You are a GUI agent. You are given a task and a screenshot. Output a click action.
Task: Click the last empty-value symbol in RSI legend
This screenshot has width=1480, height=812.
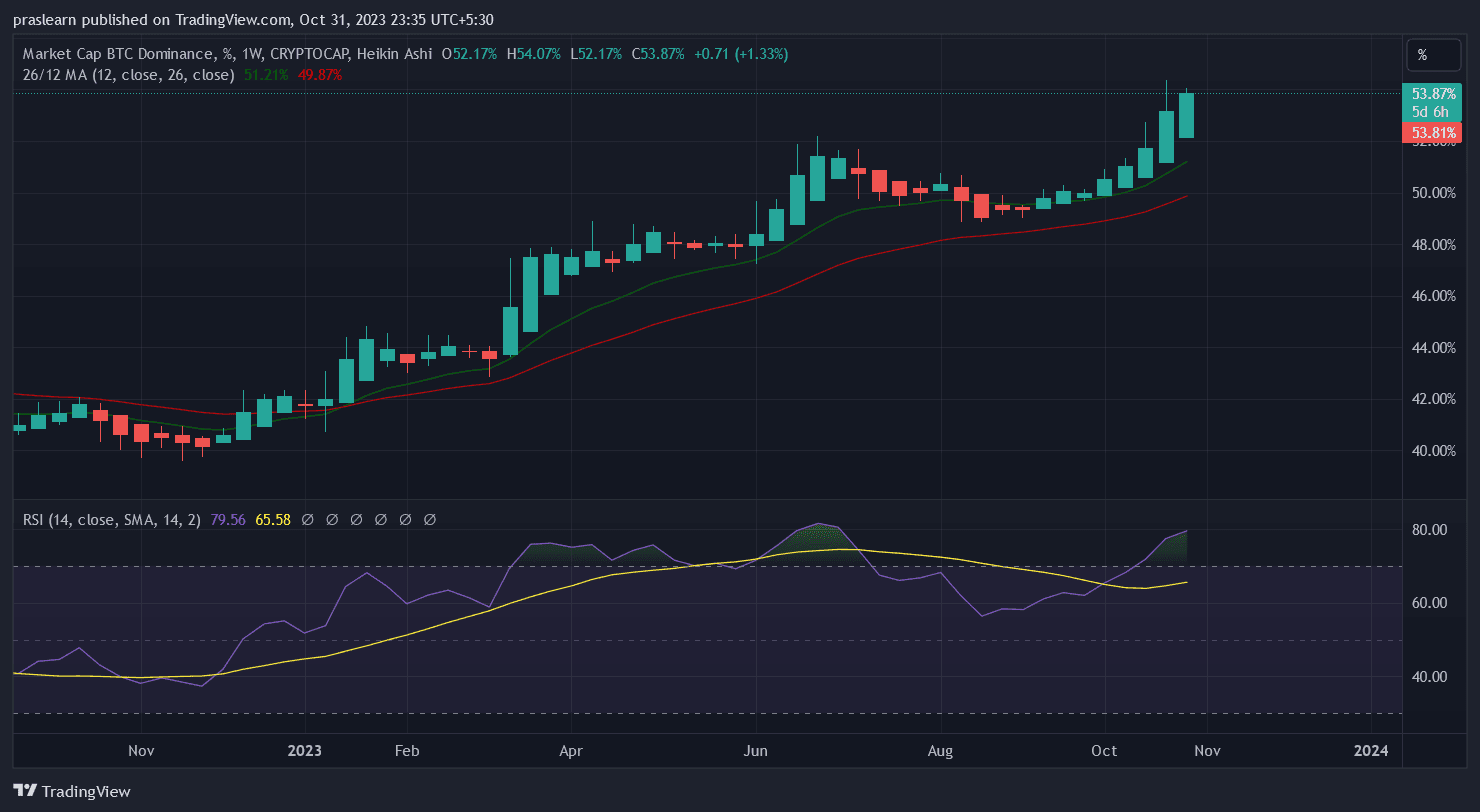pos(430,520)
